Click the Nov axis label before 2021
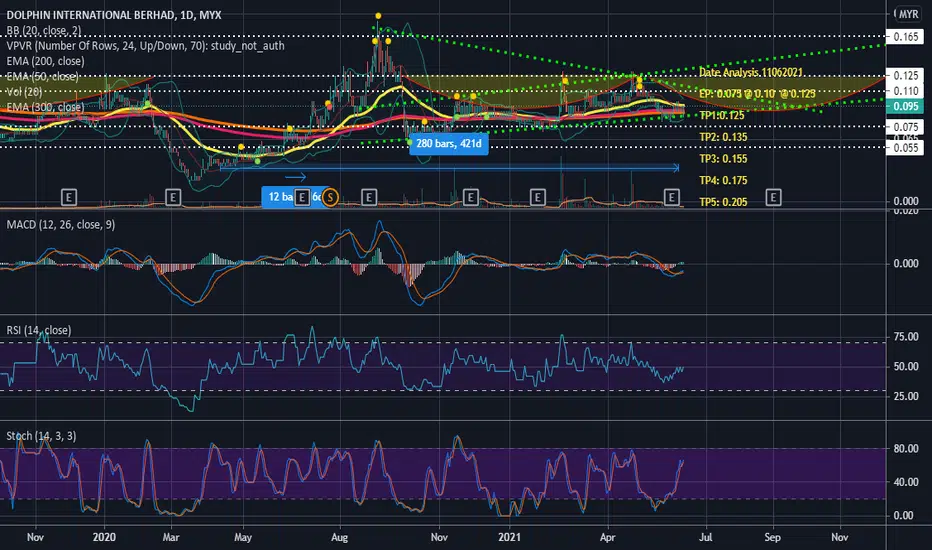 point(439,538)
